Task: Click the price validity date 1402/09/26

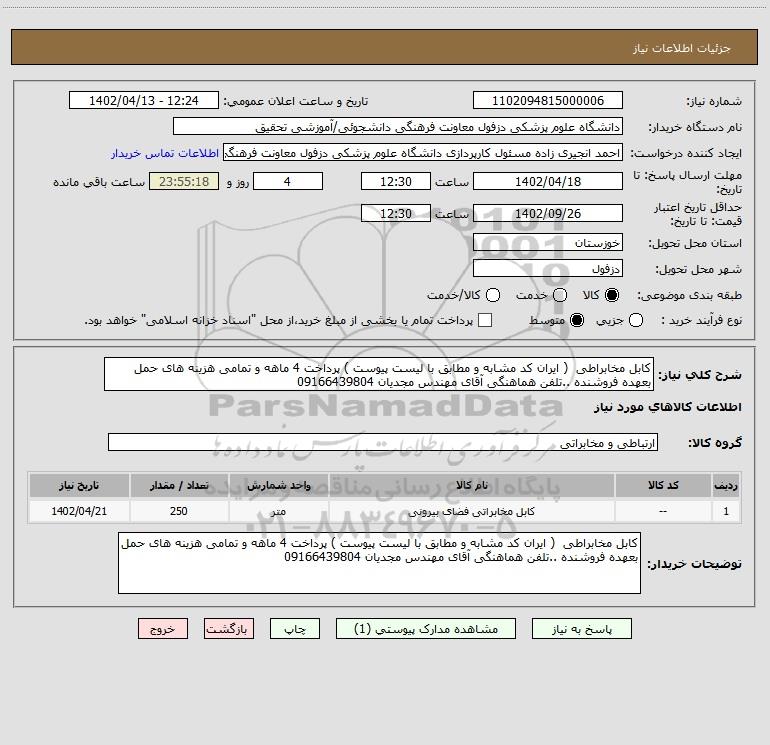Action: [x=548, y=213]
